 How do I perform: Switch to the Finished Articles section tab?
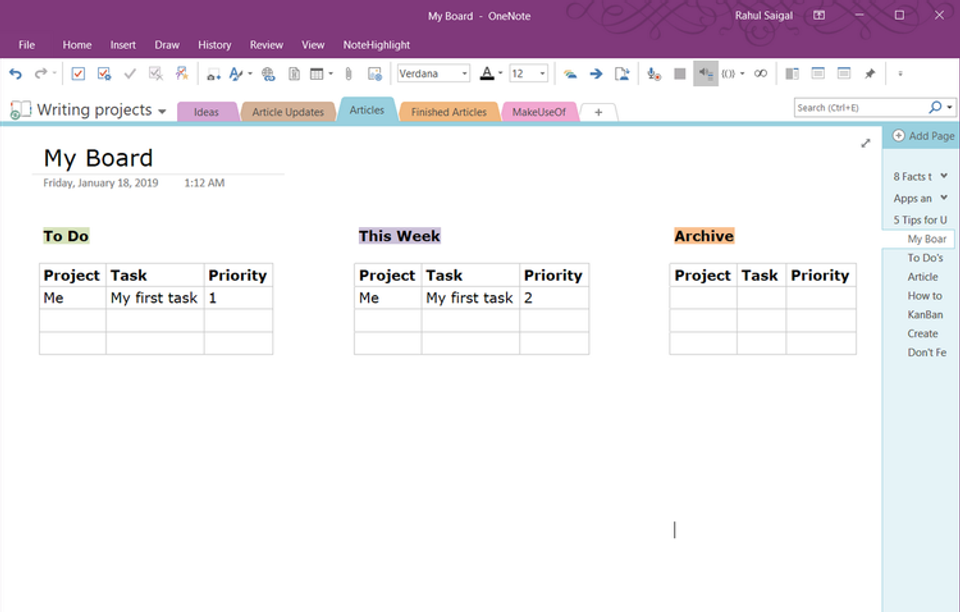pyautogui.click(x=449, y=112)
